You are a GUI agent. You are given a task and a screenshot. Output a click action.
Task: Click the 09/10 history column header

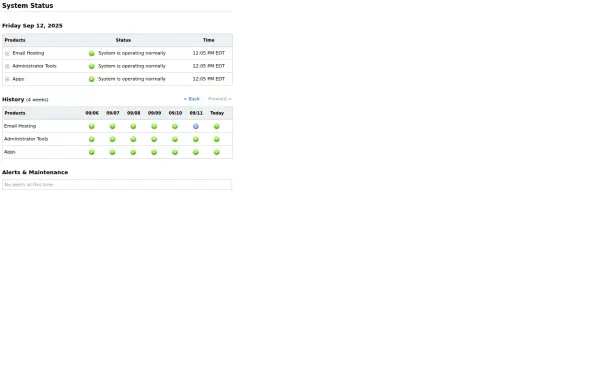[x=175, y=113]
